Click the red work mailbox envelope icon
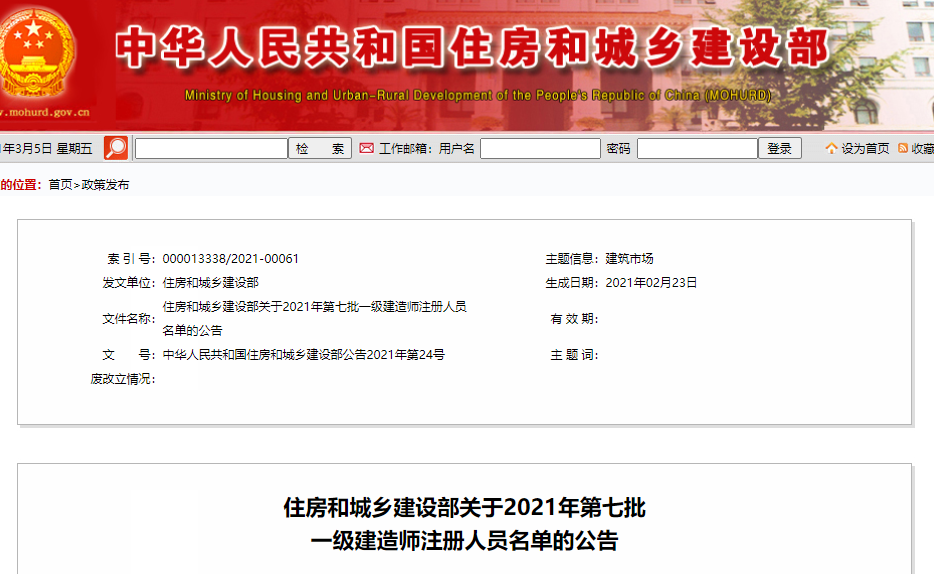Screen dimensions: 934x574 point(366,148)
